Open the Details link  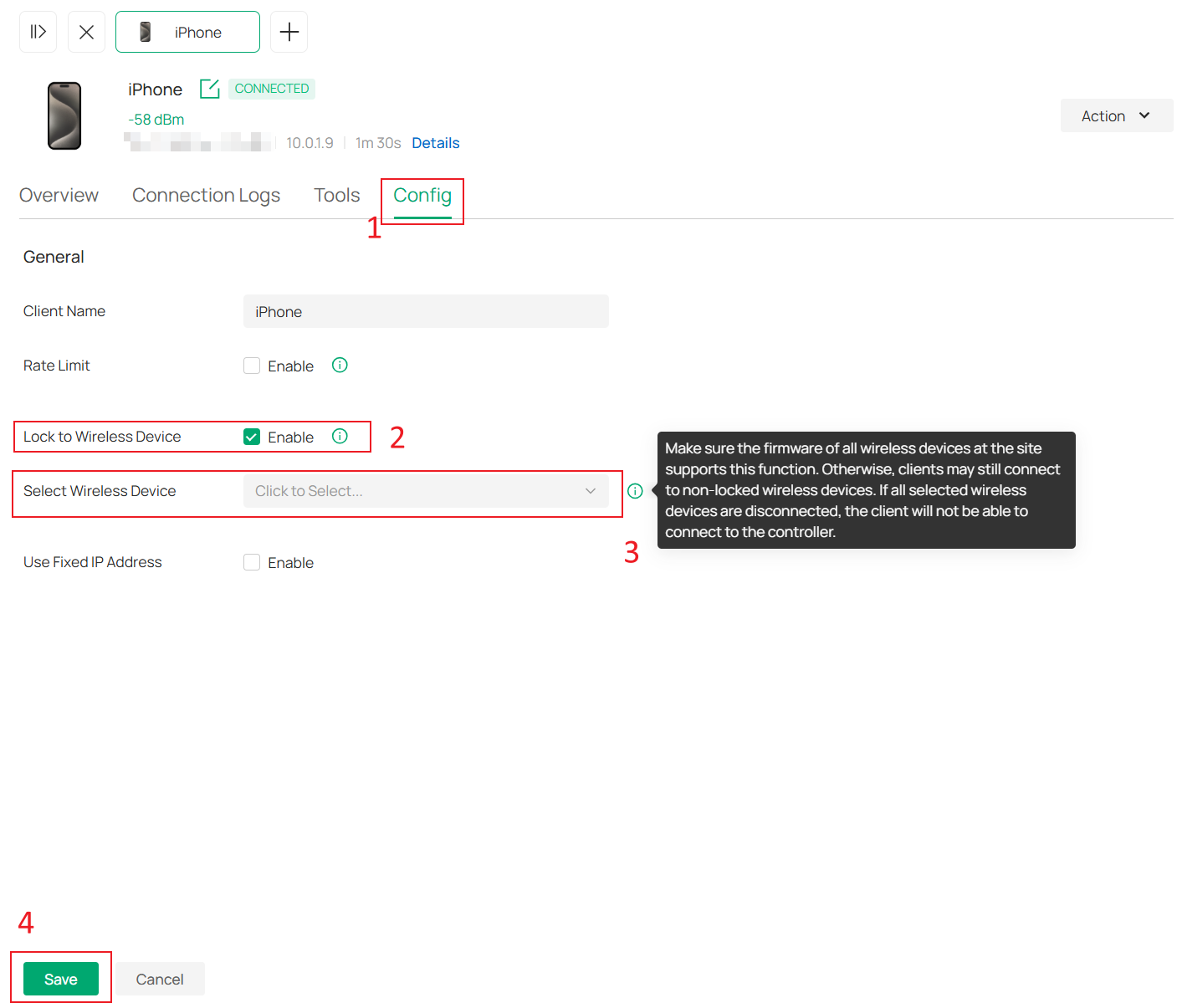435,143
